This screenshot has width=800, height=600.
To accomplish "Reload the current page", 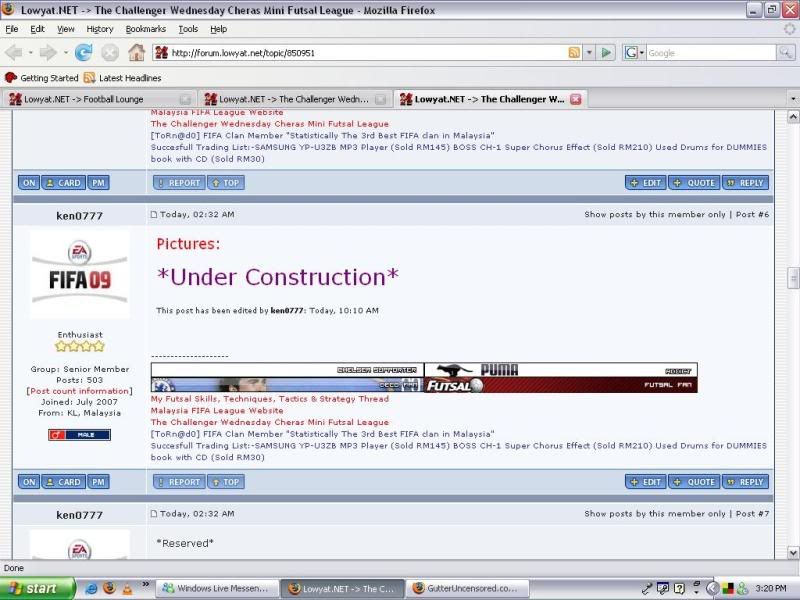I will coord(83,52).
